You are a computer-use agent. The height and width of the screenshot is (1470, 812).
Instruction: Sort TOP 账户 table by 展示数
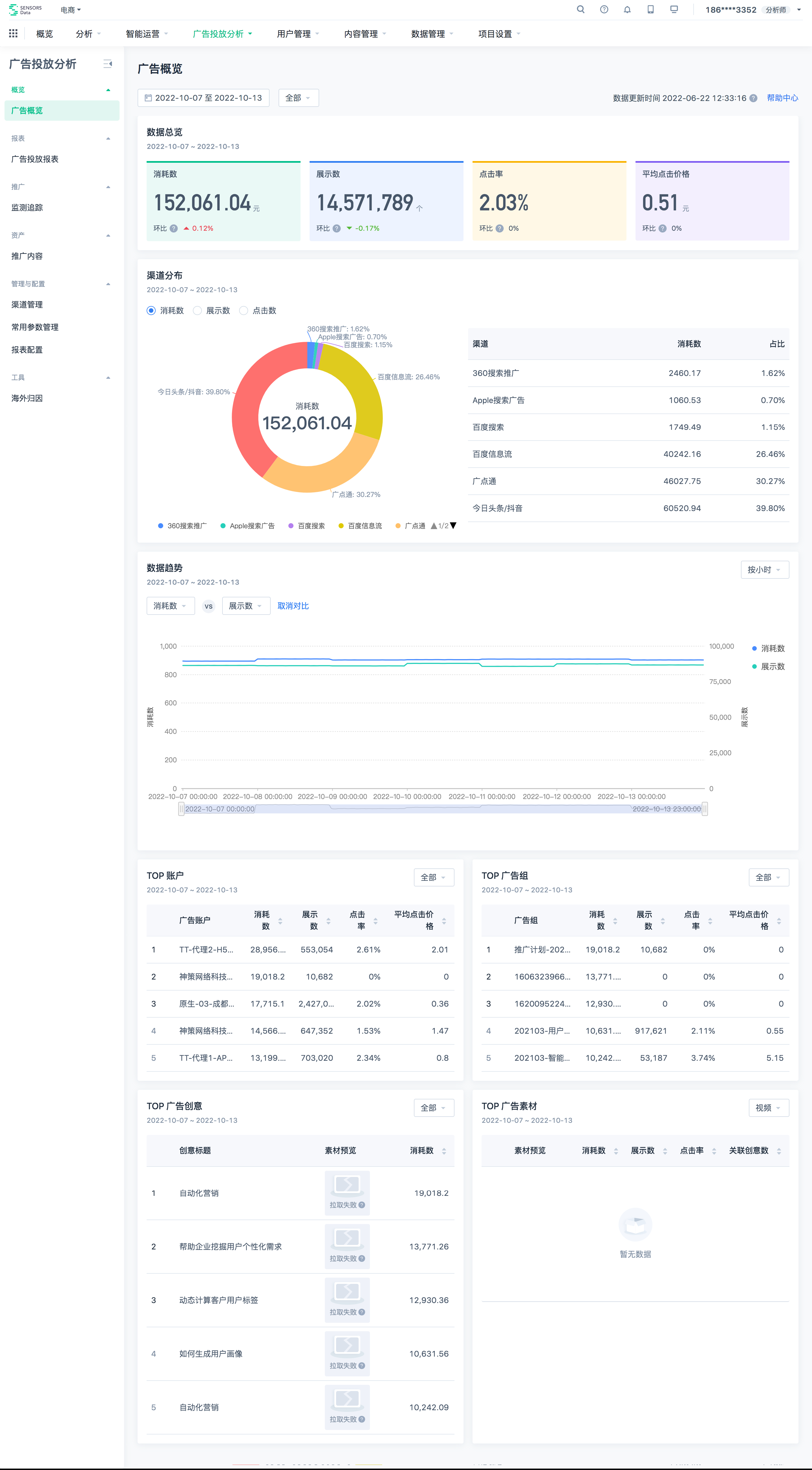point(328,921)
